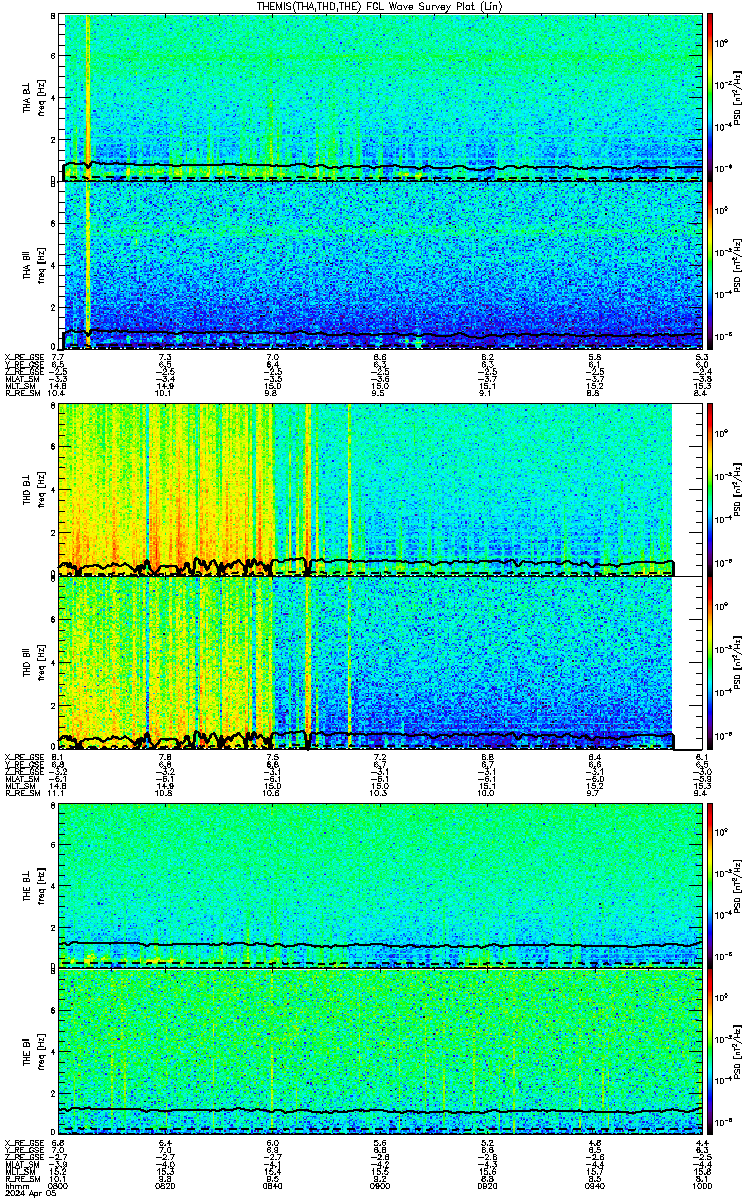Click the PSD [nT²/Hz] label beside THE B⊥ colorbar
Viewport: 750px width, 1200px height.
(740, 885)
